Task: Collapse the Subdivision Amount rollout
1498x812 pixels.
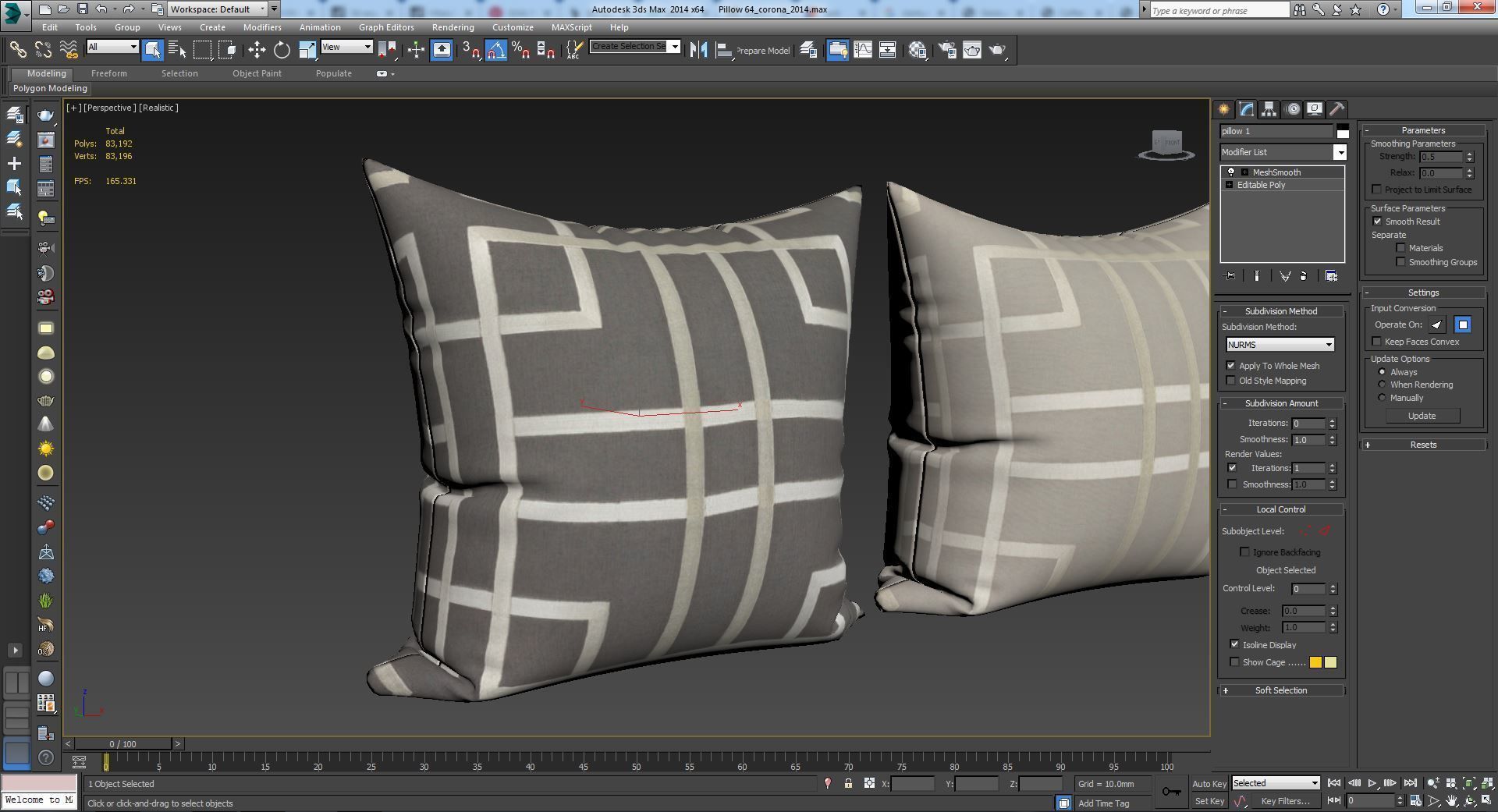Action: click(x=1281, y=403)
